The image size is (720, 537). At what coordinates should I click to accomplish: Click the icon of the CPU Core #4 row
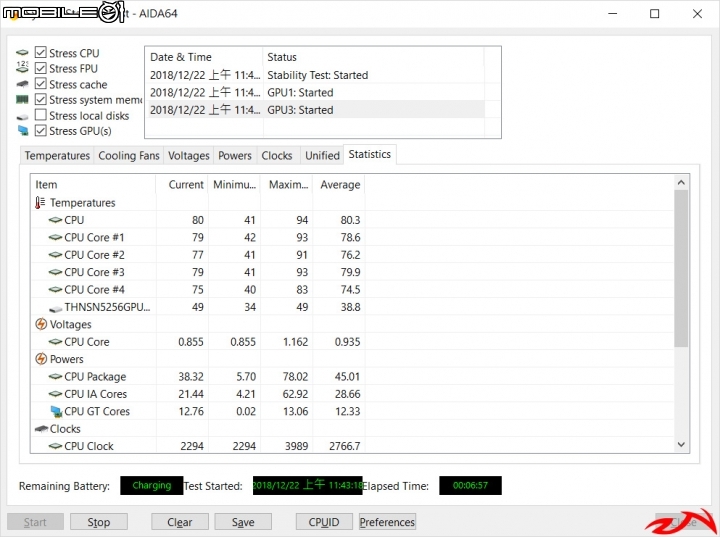[55, 290]
